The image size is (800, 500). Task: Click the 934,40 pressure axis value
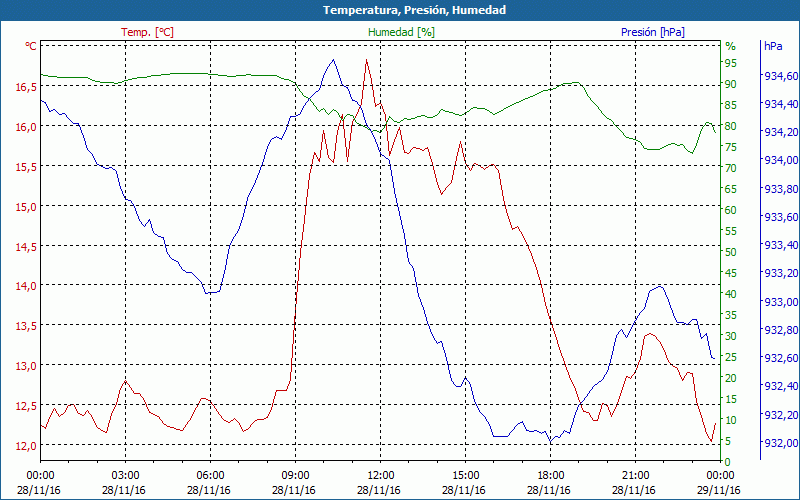[781, 104]
